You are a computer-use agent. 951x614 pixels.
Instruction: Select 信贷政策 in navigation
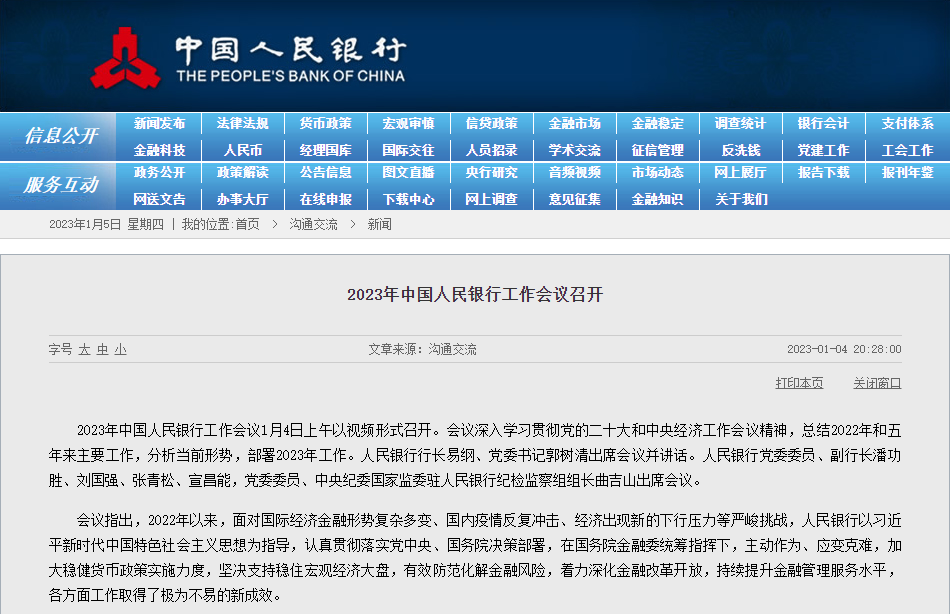pos(492,123)
